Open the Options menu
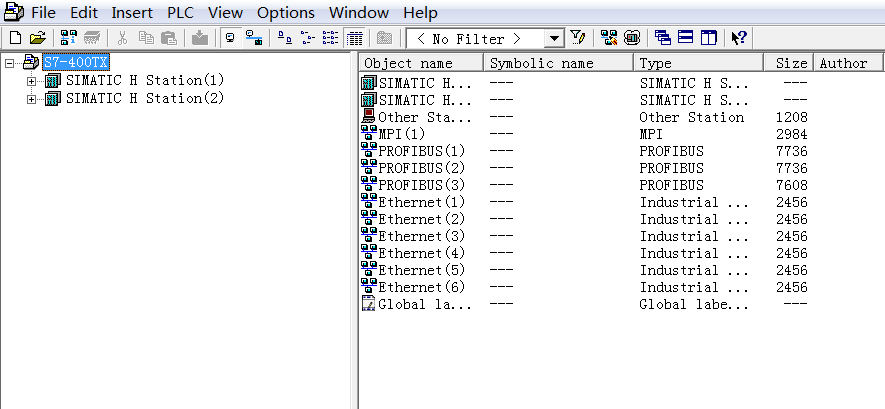Screen dimensions: 885x409 click(x=286, y=12)
